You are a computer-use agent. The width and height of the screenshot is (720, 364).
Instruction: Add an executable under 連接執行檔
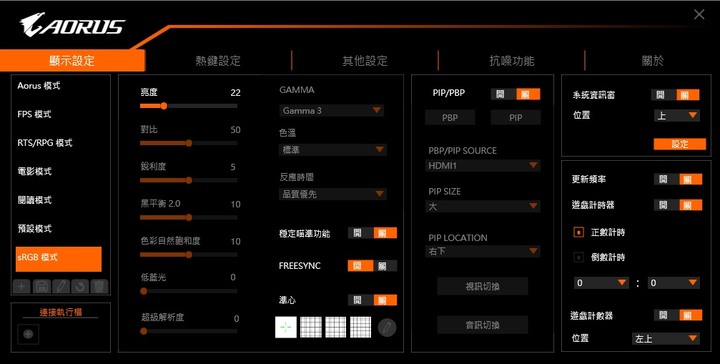point(28,334)
